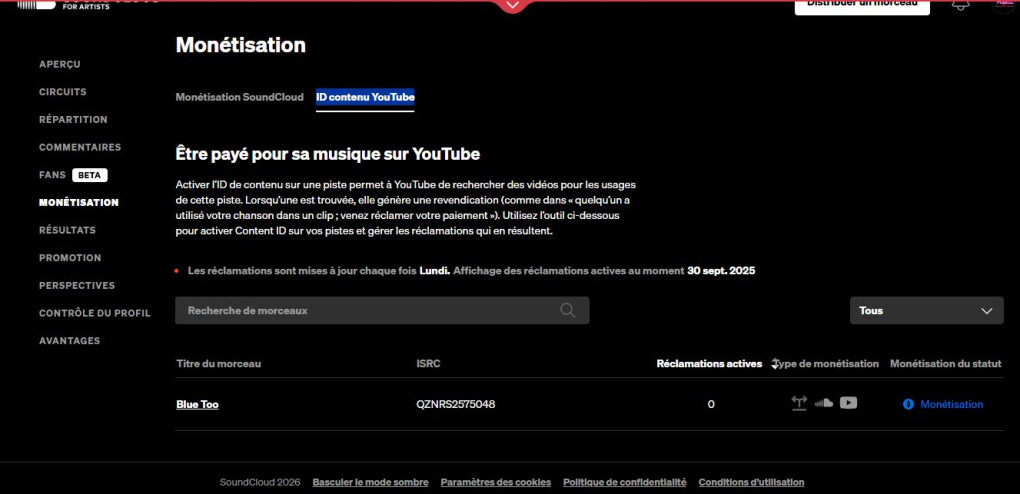Focus the Recherche de morceaux field
1020x494 pixels.
click(x=382, y=310)
